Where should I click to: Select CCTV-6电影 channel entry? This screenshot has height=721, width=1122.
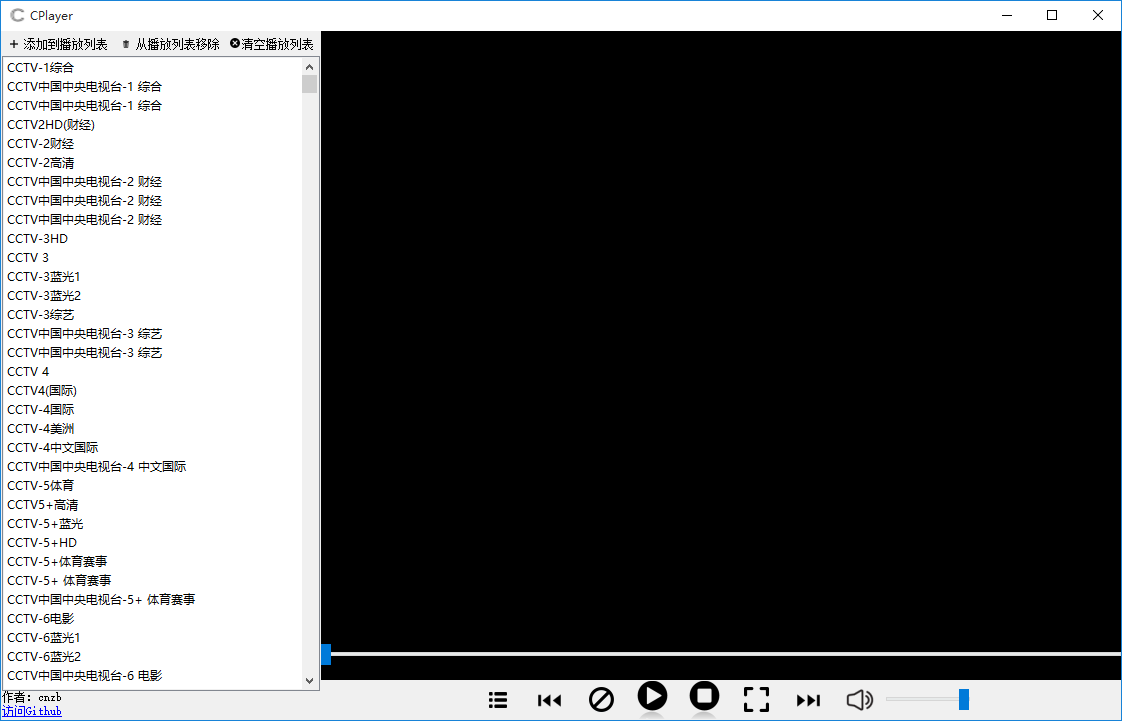pos(41,618)
